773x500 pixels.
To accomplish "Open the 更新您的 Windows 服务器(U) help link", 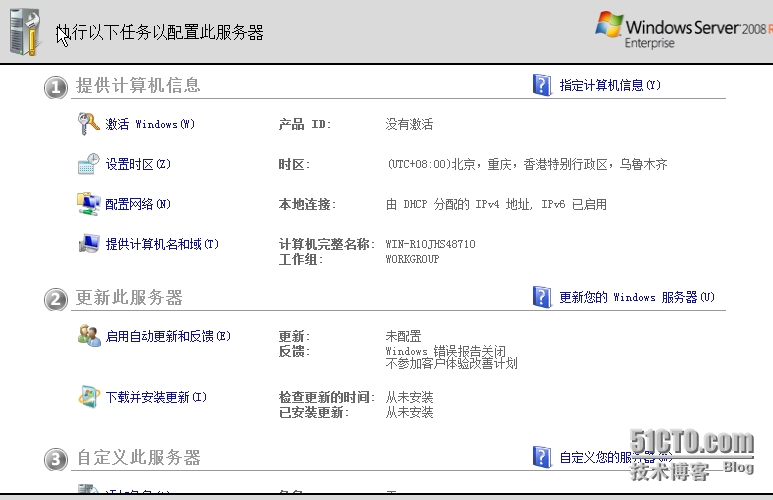I will click(x=637, y=297).
